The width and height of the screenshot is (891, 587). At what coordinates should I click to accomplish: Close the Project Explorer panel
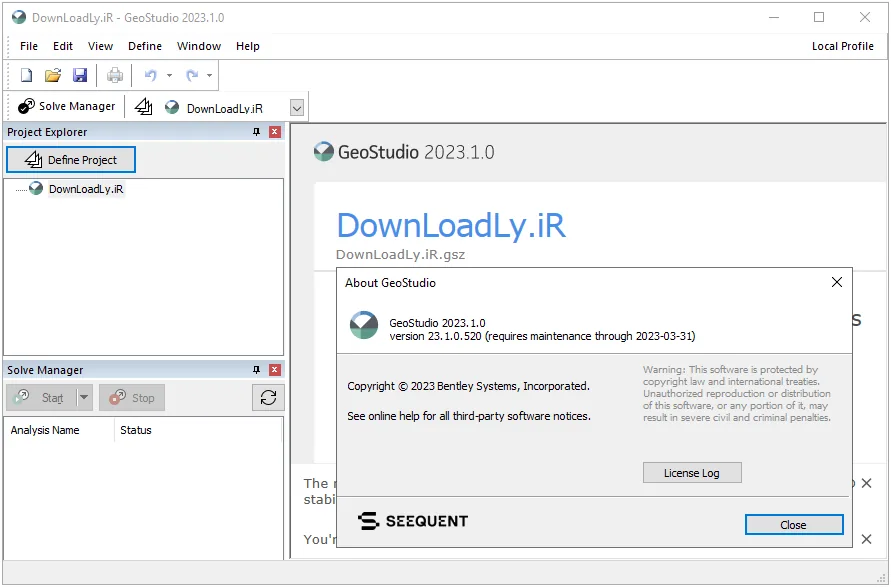coord(275,132)
